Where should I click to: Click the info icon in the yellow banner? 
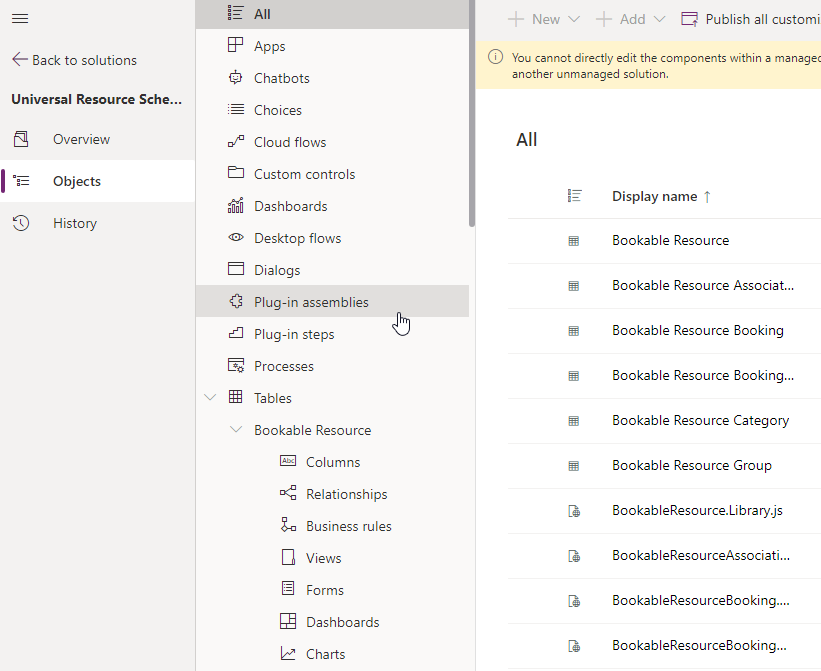pyautogui.click(x=495, y=57)
